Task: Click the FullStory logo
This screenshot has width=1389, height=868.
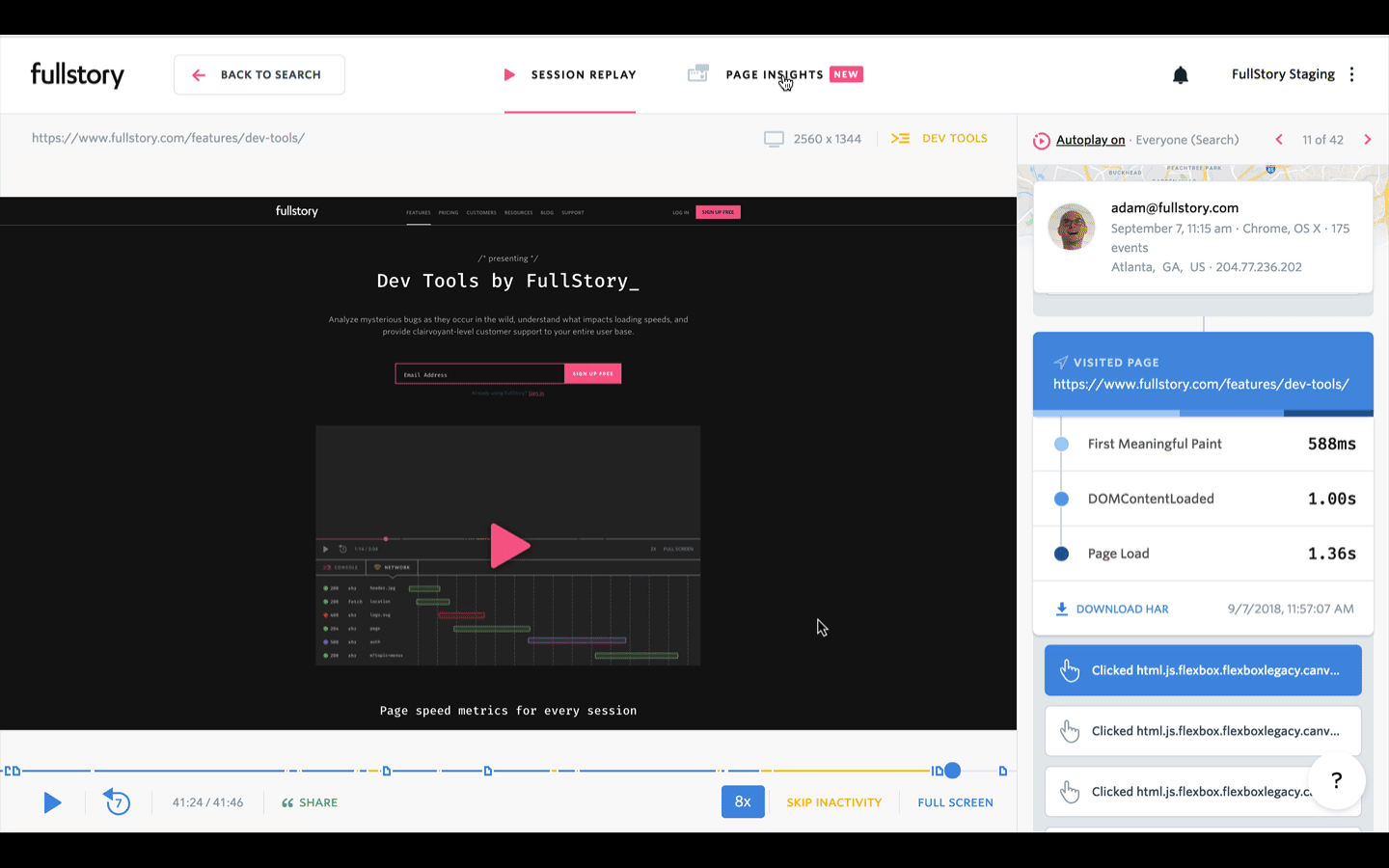Action: click(x=77, y=74)
